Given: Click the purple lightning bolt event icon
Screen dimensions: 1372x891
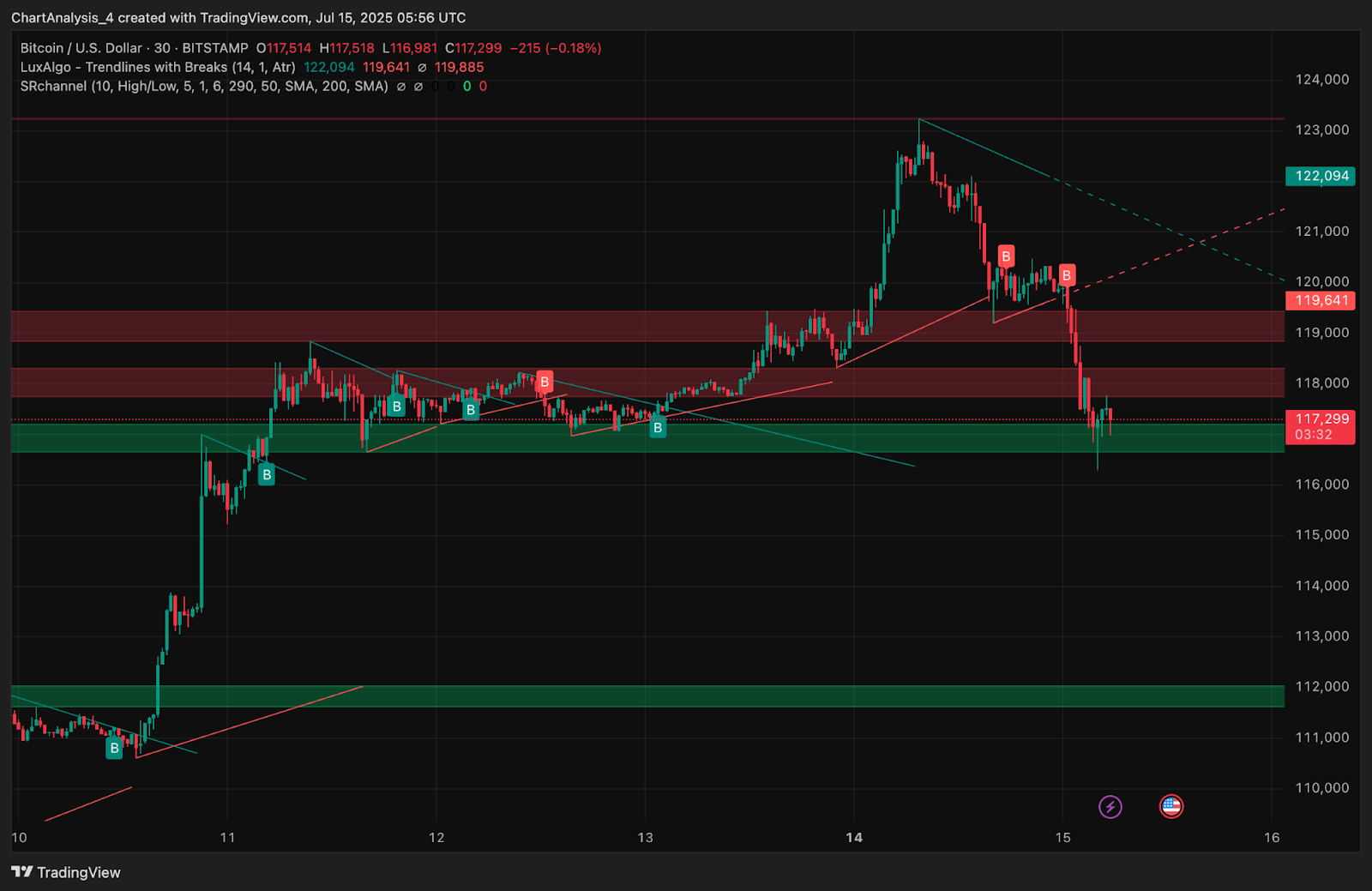Looking at the screenshot, I should 1110,806.
